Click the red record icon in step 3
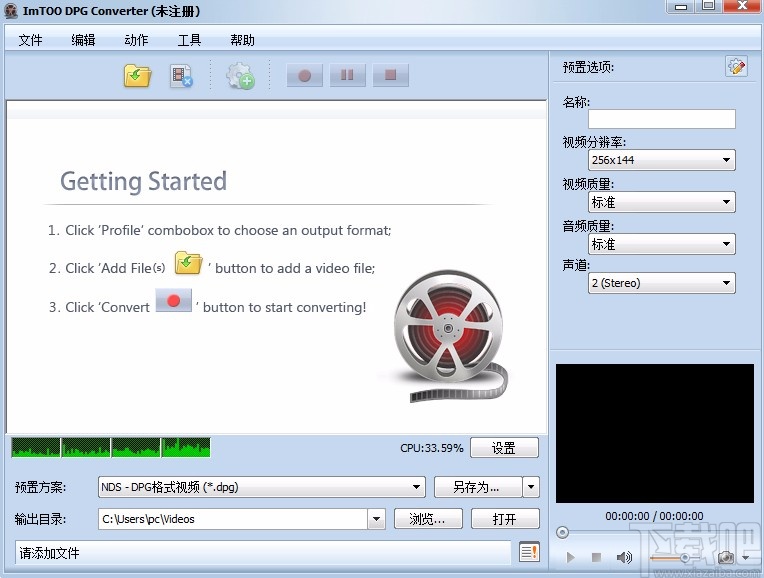This screenshot has width=764, height=578. pos(173,301)
